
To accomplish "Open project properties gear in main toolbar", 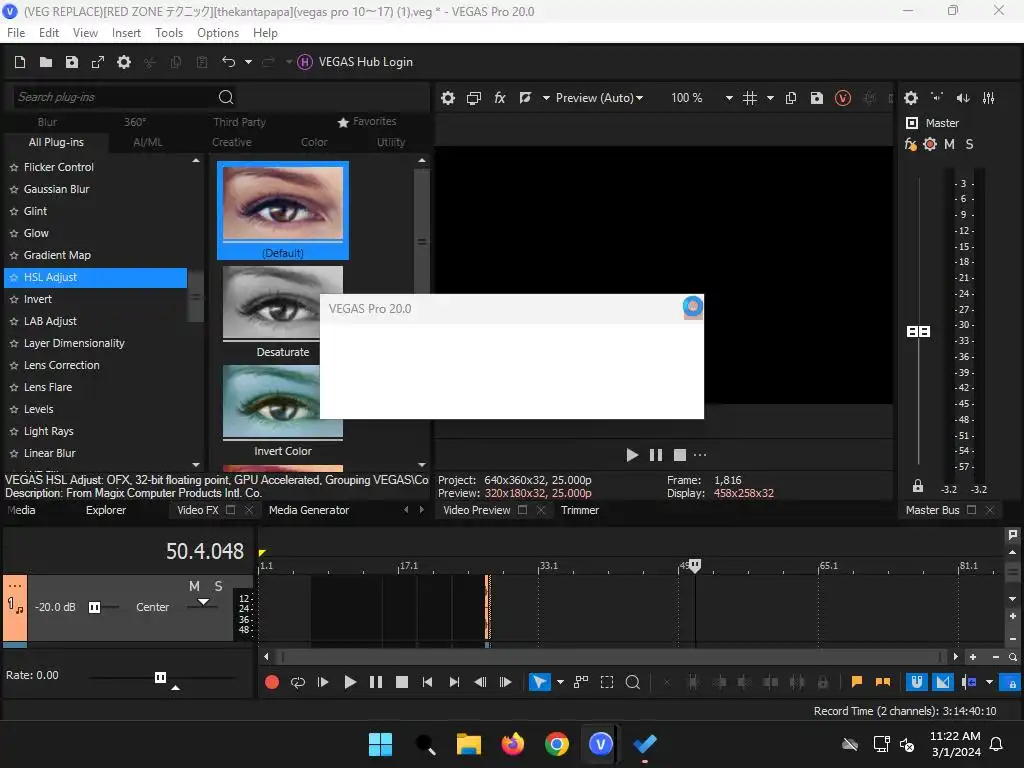I will [x=124, y=62].
